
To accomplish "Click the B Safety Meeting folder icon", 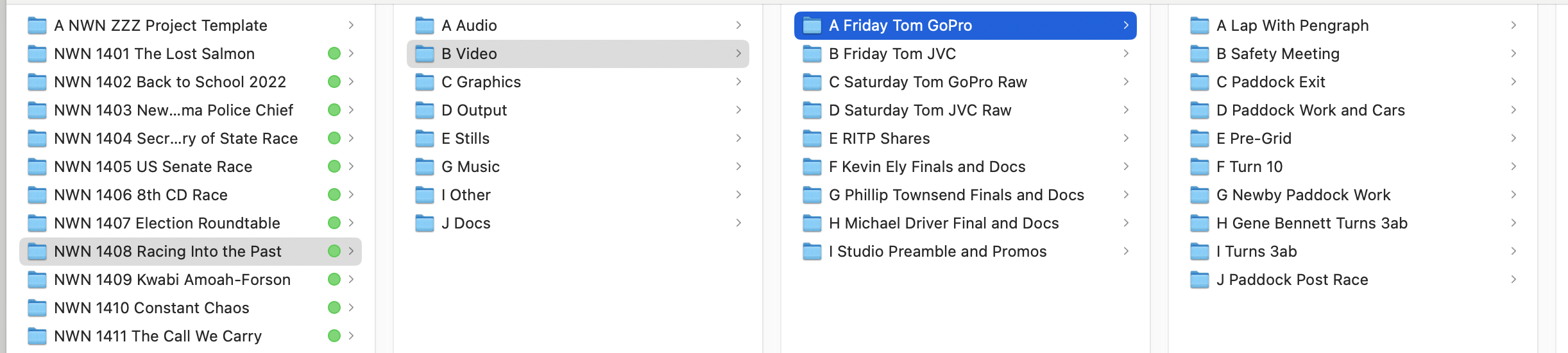I will [x=1200, y=54].
